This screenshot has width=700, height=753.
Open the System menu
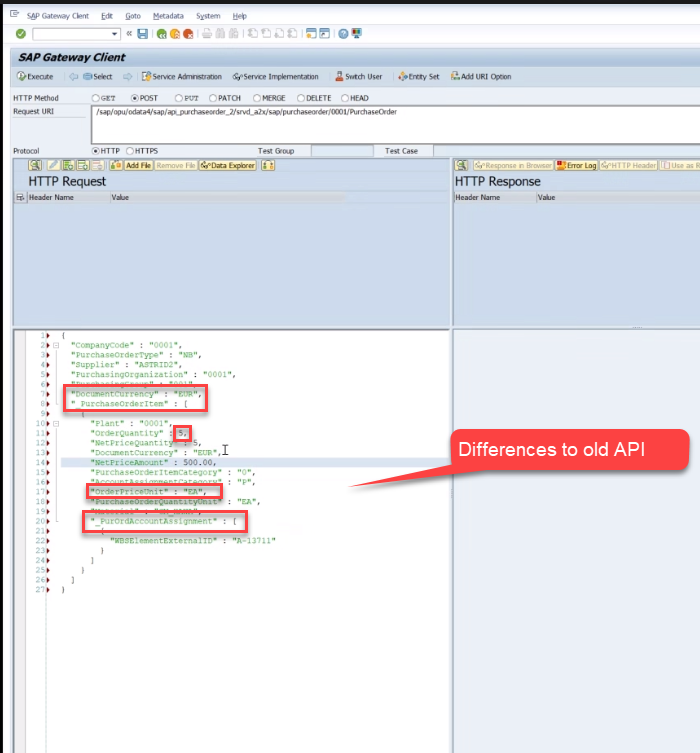point(208,16)
